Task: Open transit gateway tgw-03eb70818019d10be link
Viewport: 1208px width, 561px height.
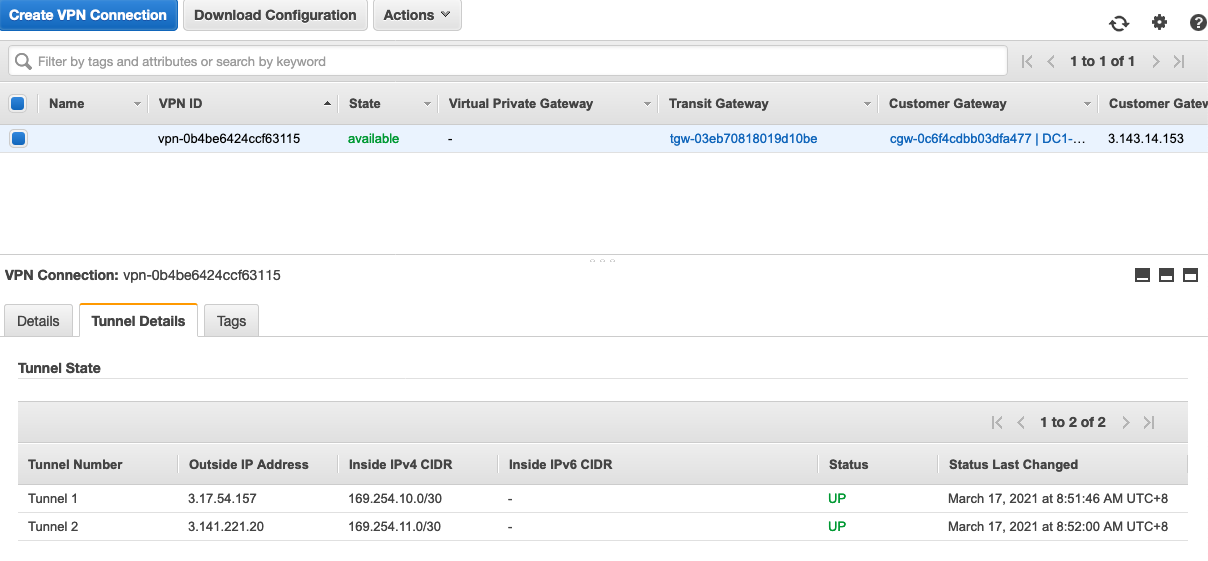Action: pyautogui.click(x=743, y=139)
